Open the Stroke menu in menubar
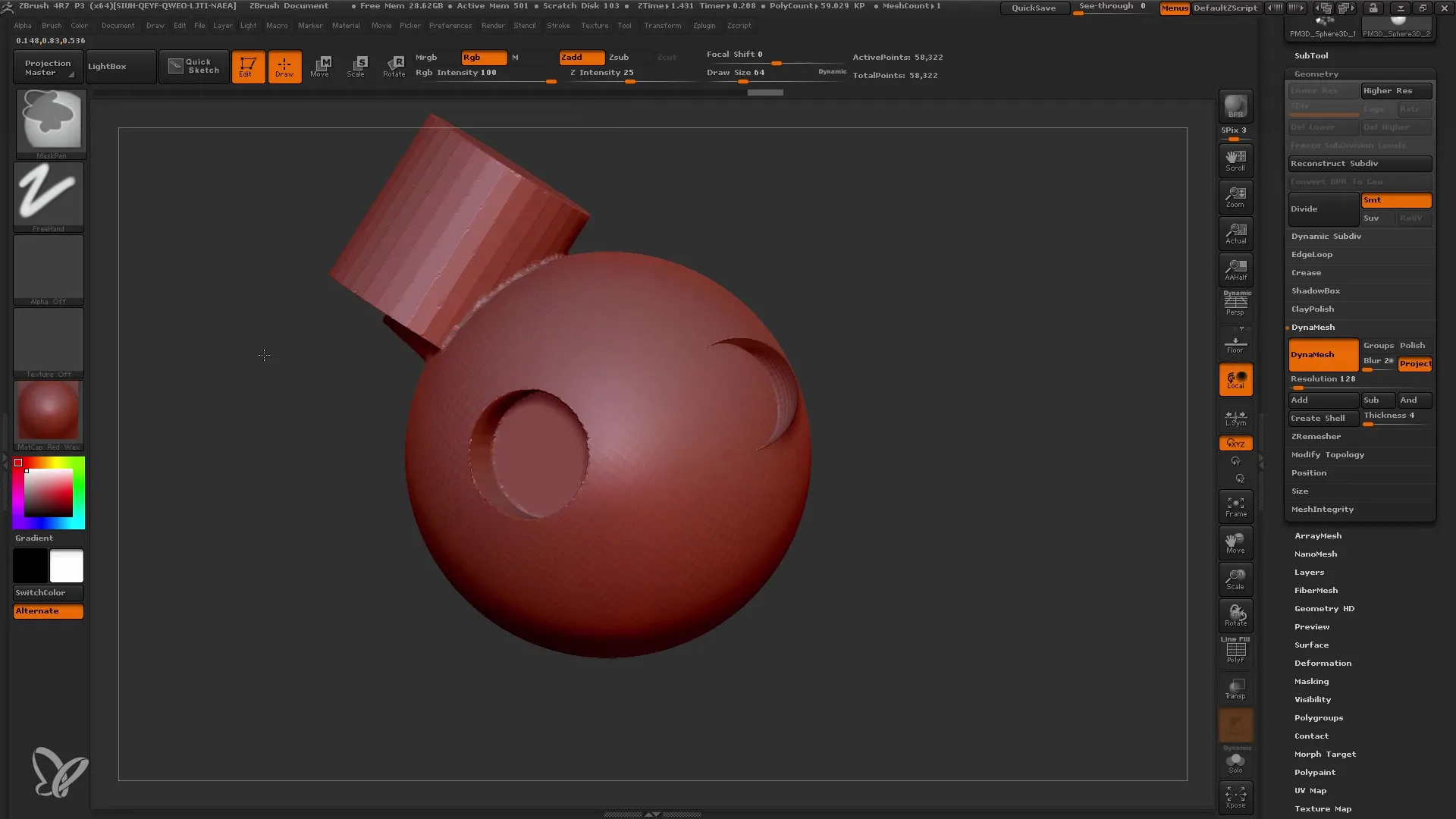The height and width of the screenshot is (819, 1456). click(558, 25)
